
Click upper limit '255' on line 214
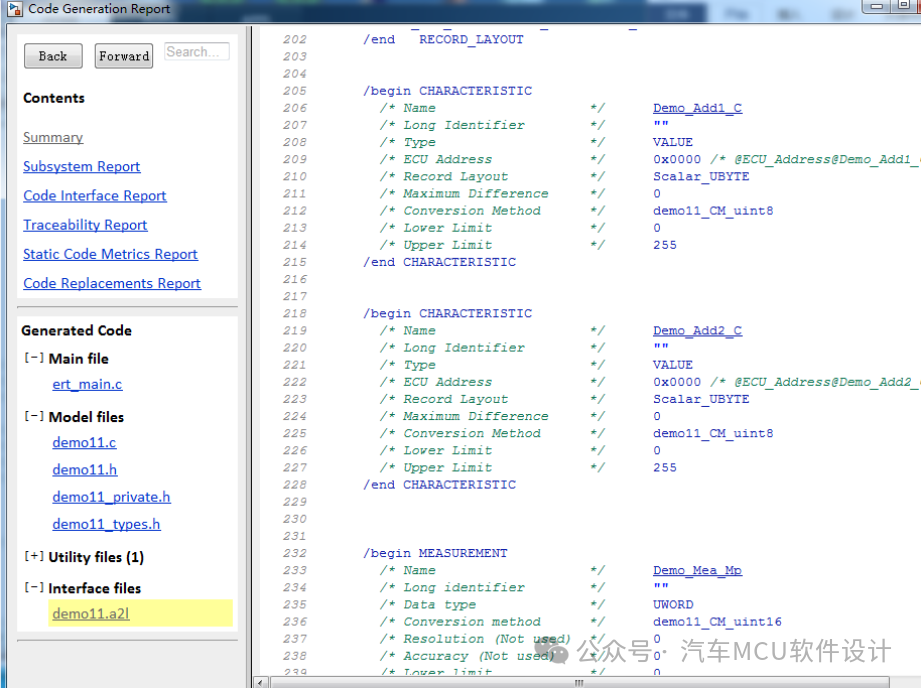pyautogui.click(x=665, y=245)
